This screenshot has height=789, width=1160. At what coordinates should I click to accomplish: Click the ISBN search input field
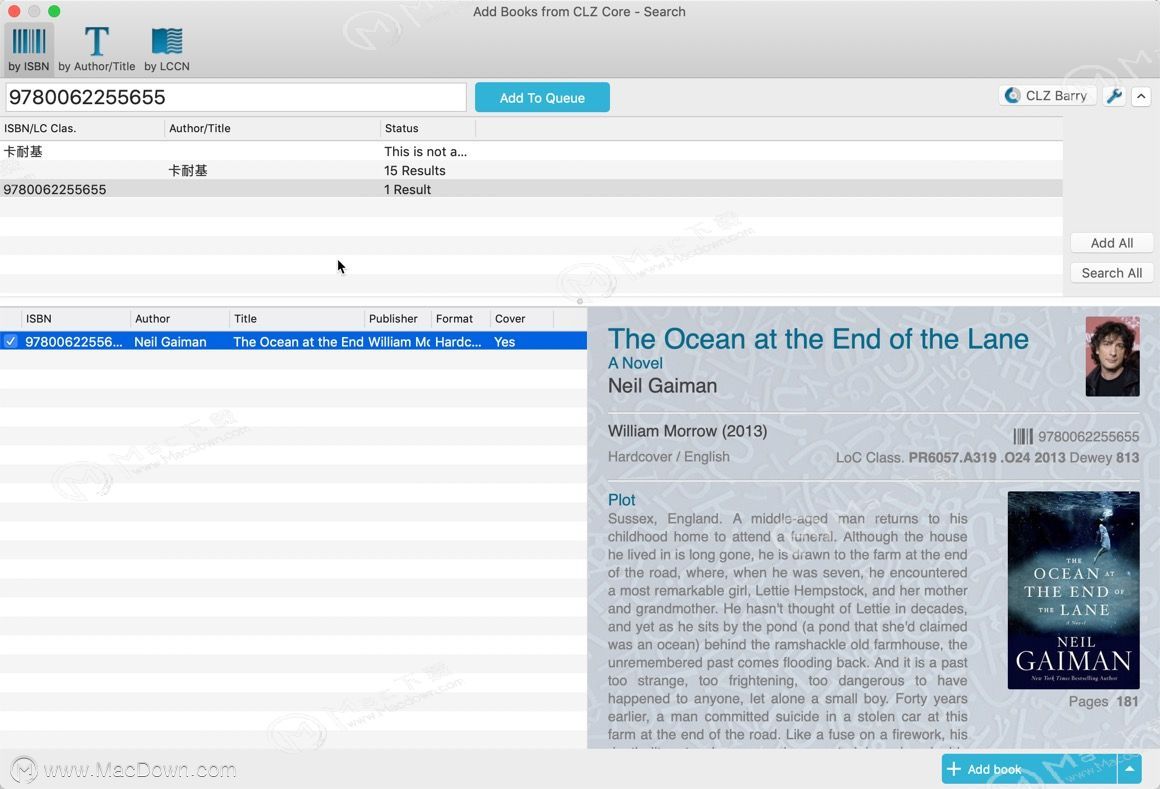236,97
